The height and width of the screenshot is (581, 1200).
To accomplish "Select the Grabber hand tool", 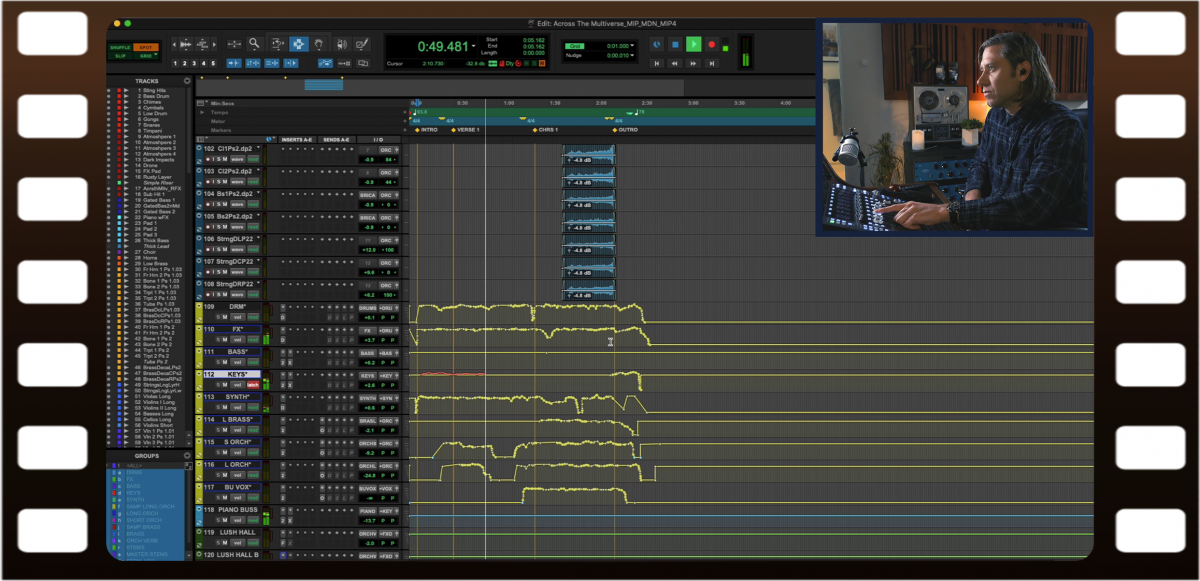I will pos(319,44).
